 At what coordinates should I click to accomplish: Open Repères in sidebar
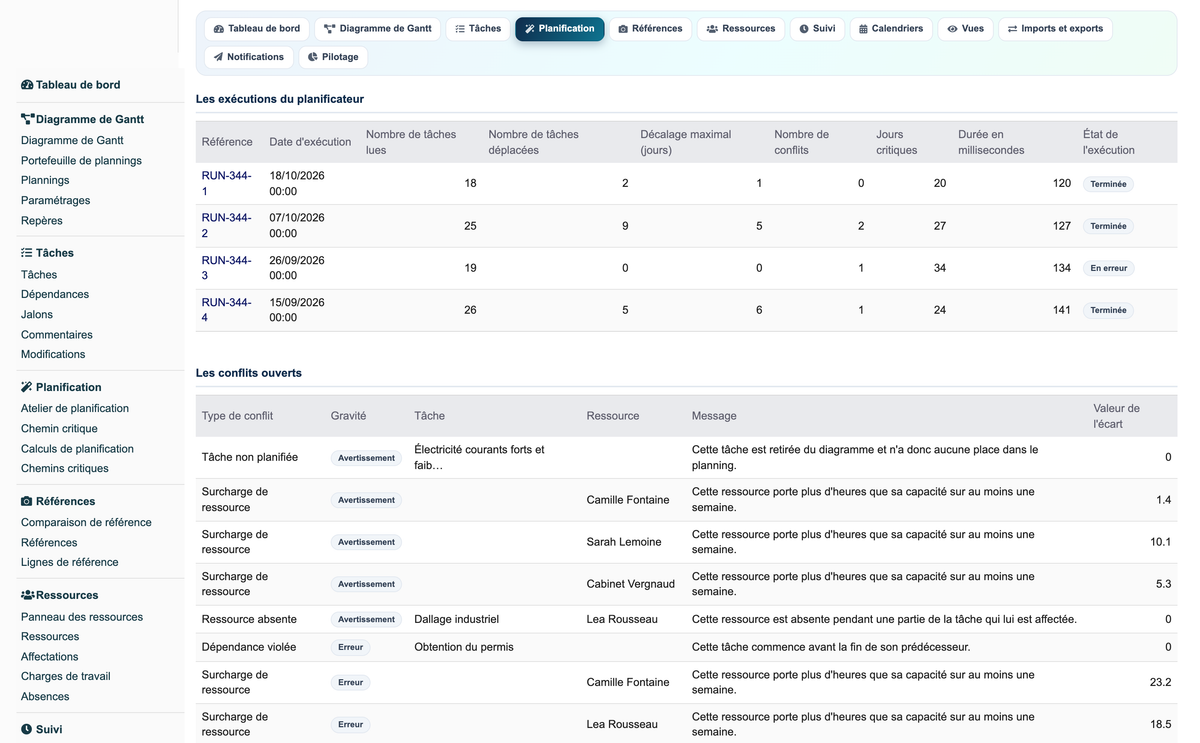click(x=42, y=220)
